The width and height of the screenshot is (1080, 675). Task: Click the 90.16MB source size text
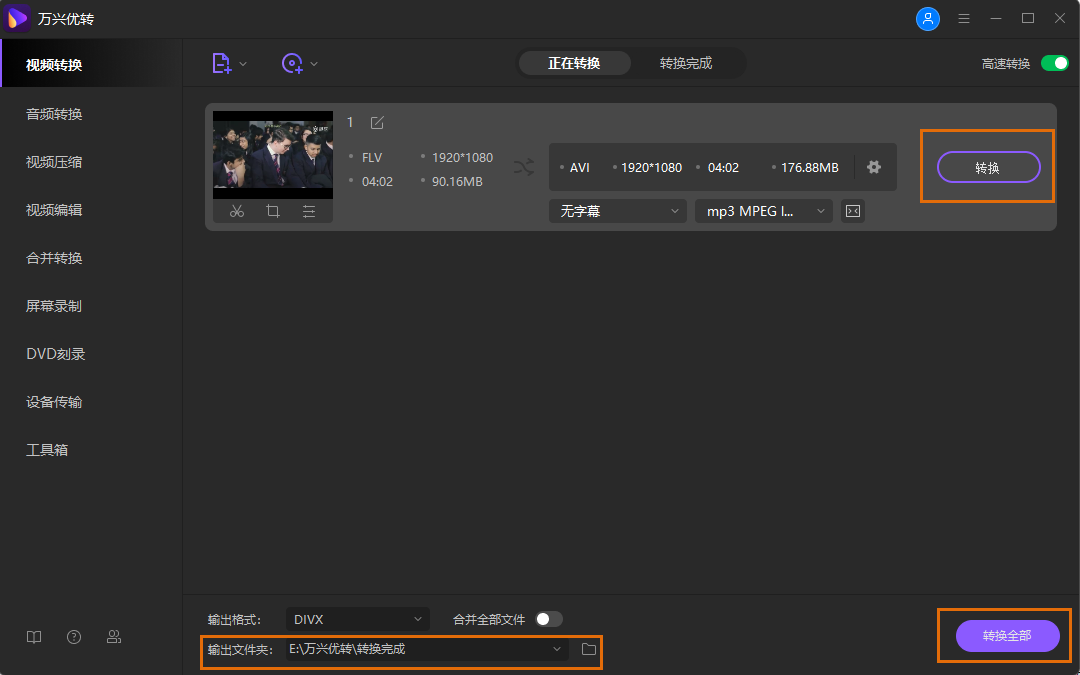pos(457,182)
